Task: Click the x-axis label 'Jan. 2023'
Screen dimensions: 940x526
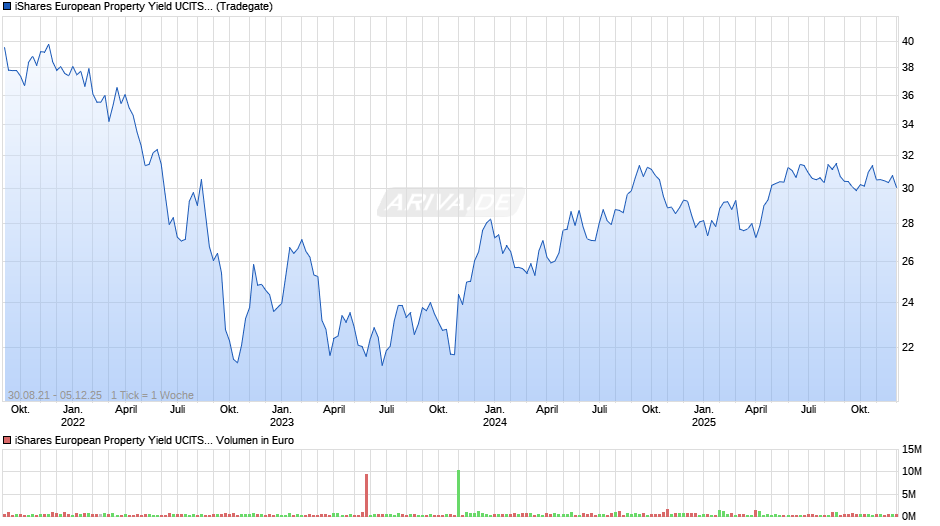Action: pos(281,416)
